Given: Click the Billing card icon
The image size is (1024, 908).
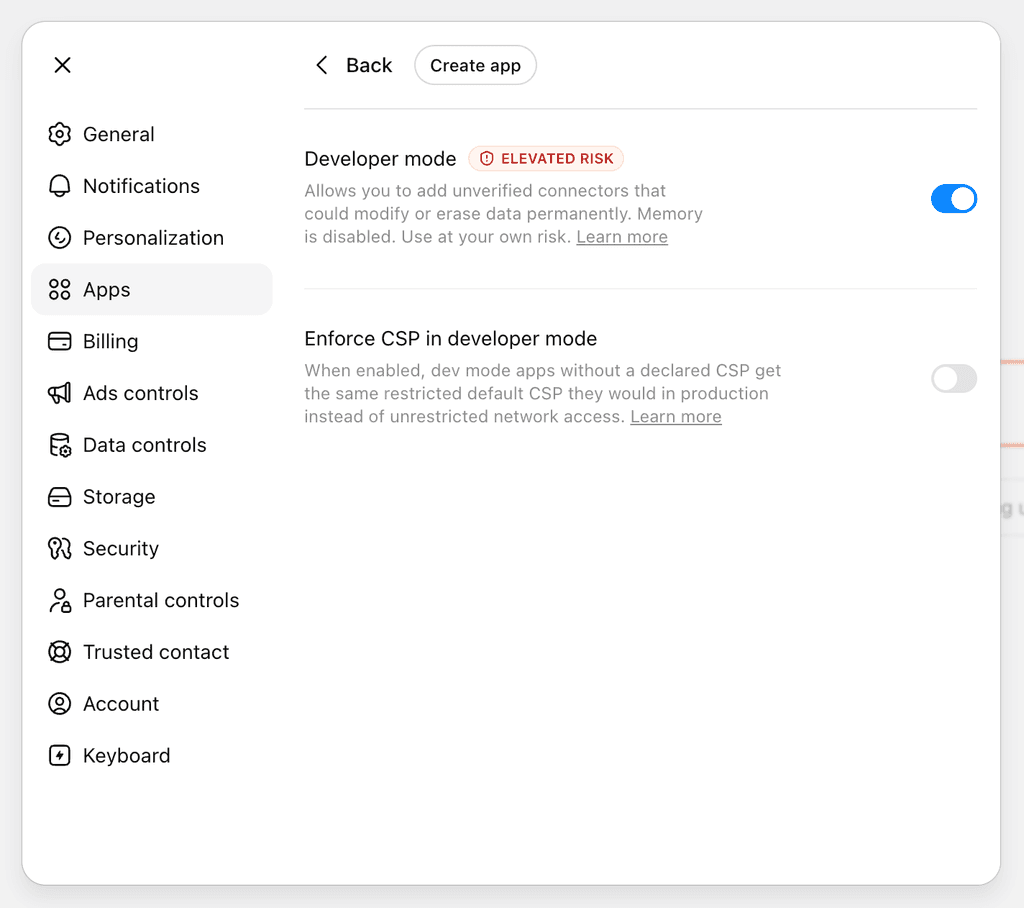Looking at the screenshot, I should pos(59,341).
